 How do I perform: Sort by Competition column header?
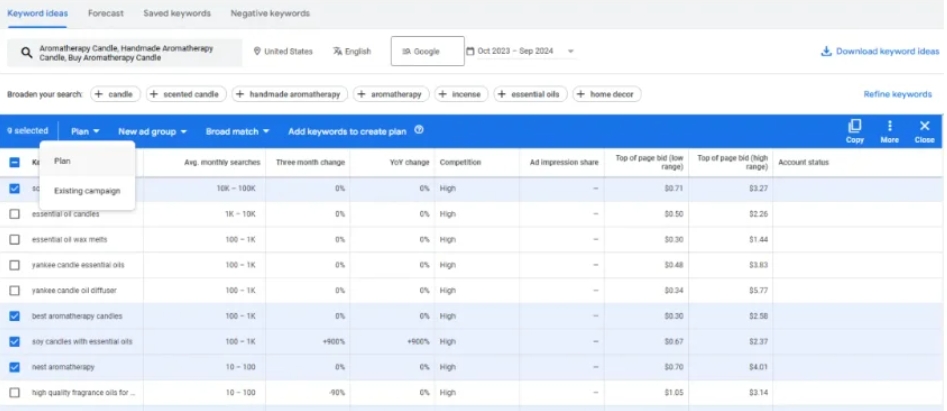click(x=460, y=162)
